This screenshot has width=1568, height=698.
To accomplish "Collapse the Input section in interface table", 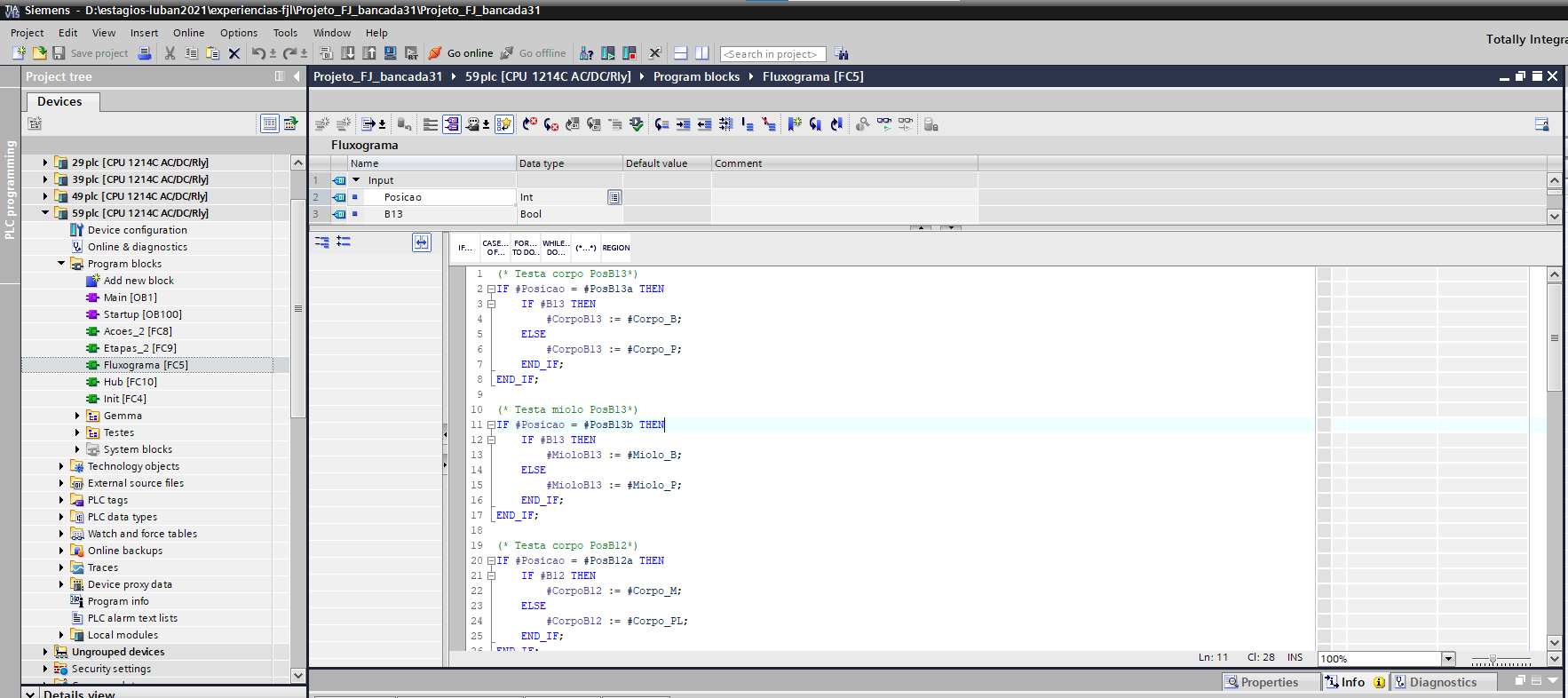I will (x=356, y=180).
